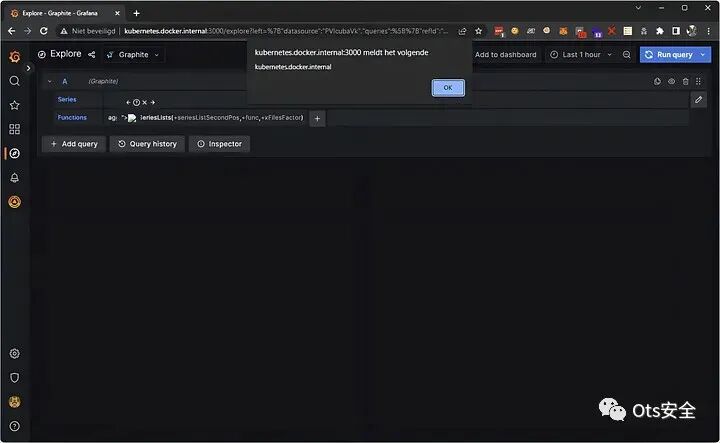Click the right arrow icon in the Series row

[x=152, y=102]
